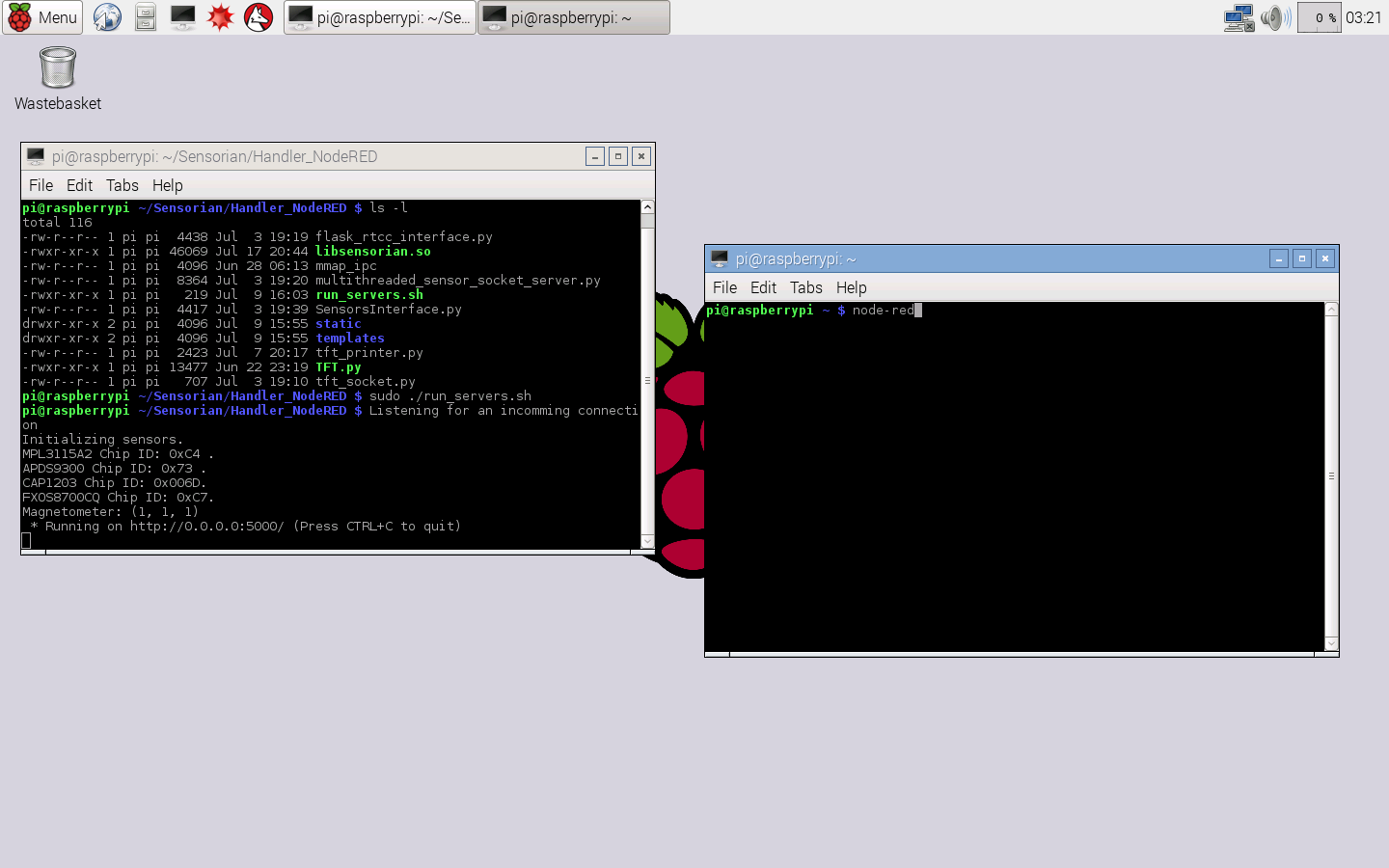The image size is (1389, 868).
Task: Open the Help menu of the node-red terminal
Action: coord(852,287)
